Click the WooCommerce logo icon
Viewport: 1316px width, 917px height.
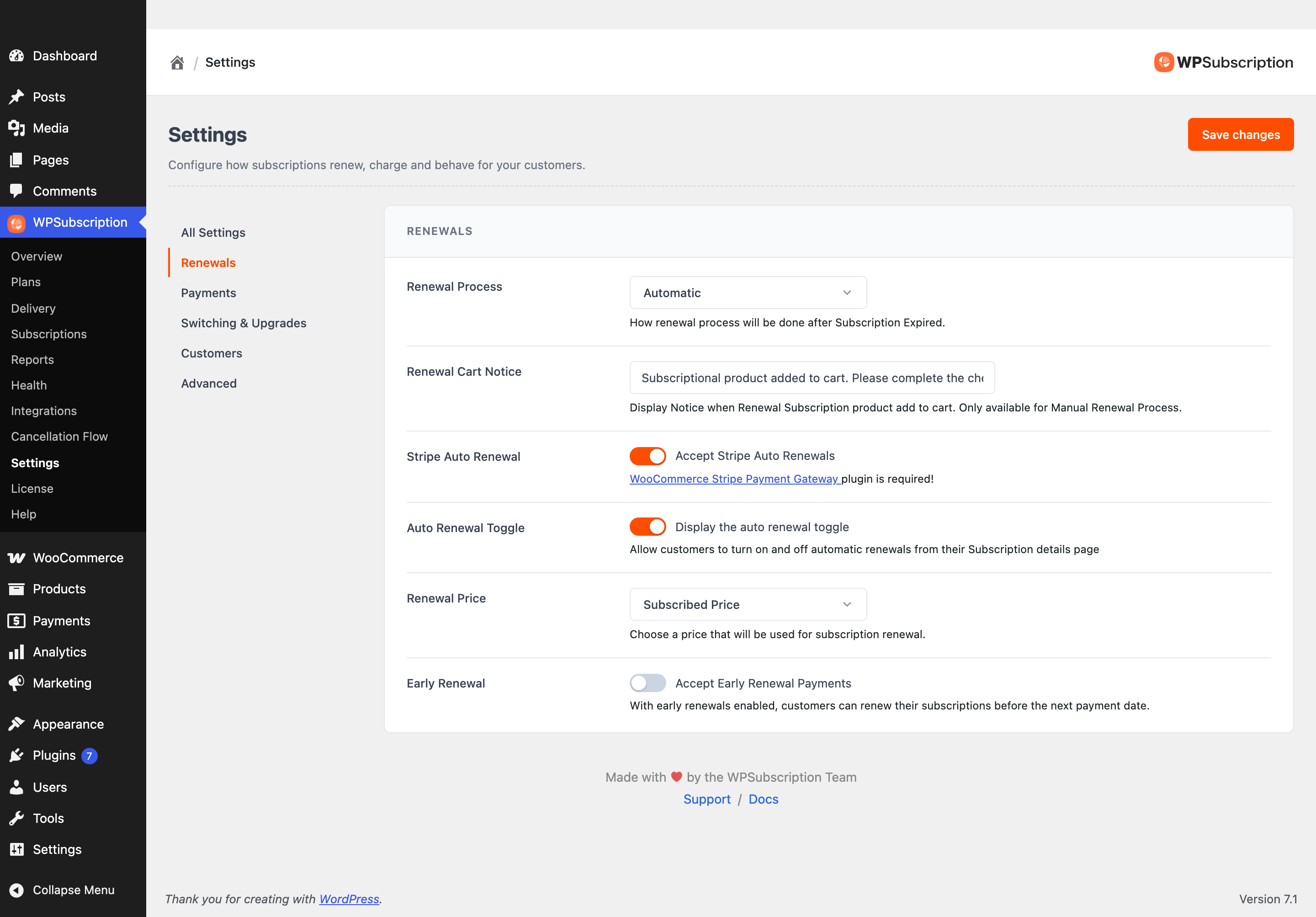point(16,557)
